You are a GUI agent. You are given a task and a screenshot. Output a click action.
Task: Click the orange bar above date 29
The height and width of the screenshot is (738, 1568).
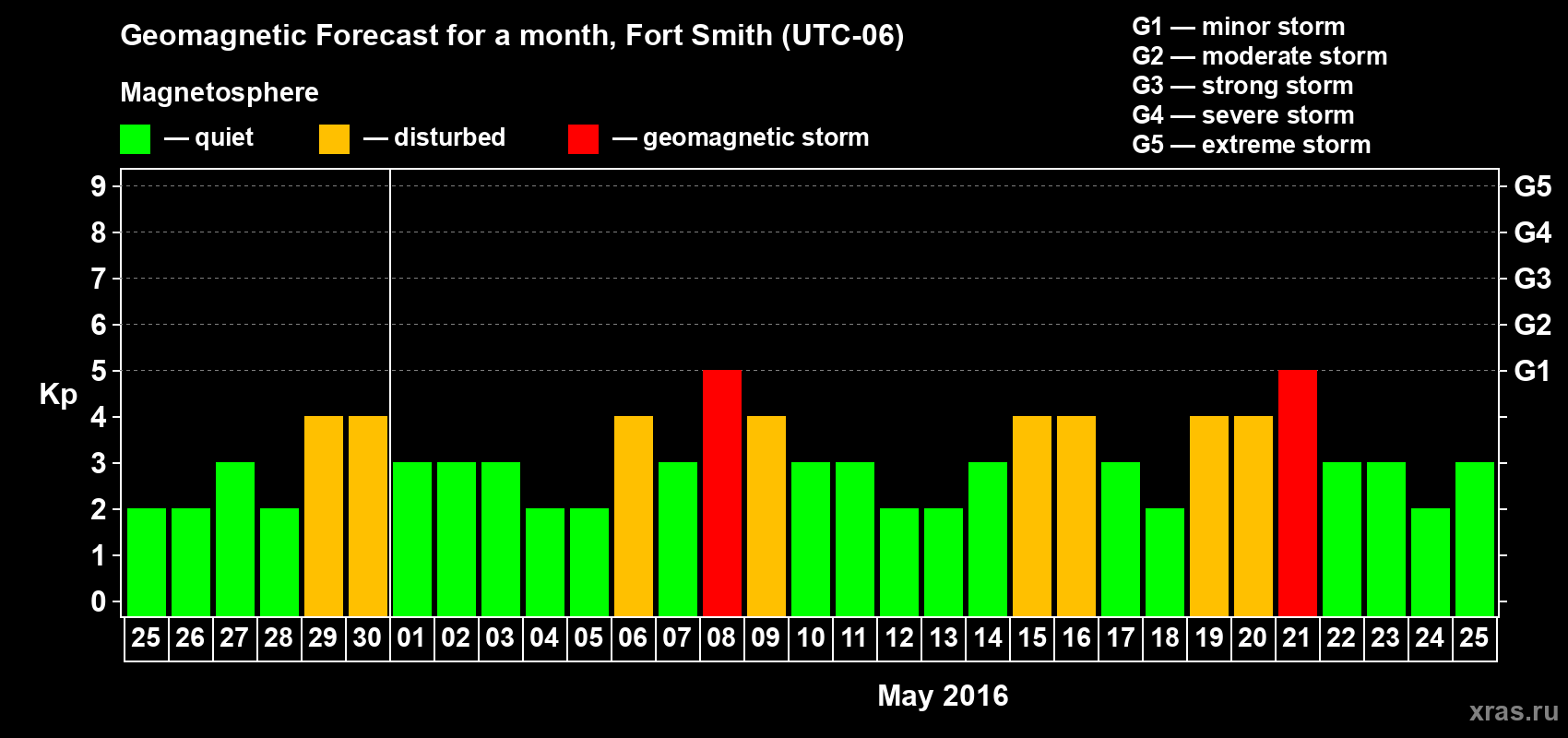click(324, 517)
